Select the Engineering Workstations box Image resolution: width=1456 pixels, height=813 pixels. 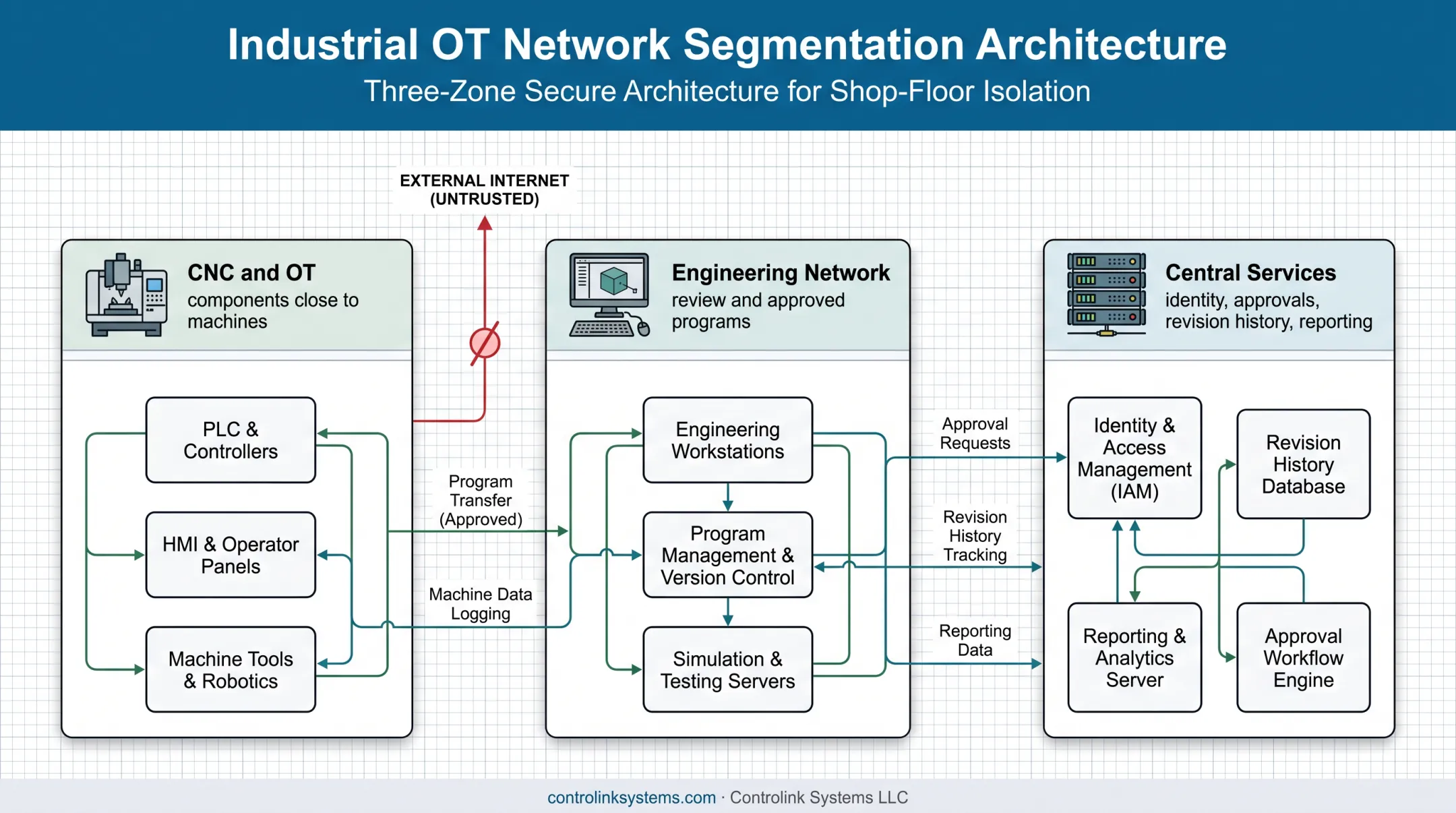pos(728,440)
